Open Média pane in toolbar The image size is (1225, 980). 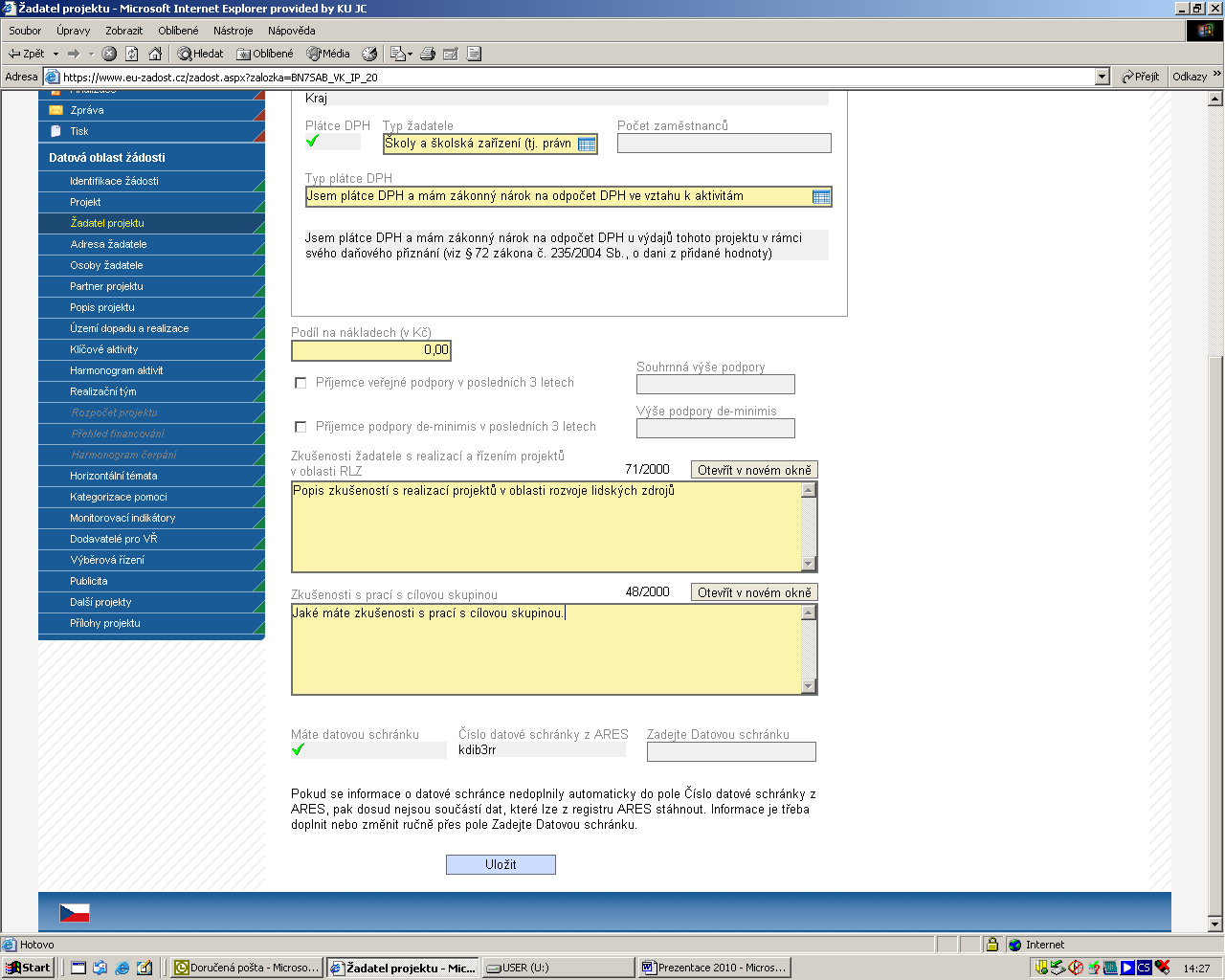(x=328, y=54)
